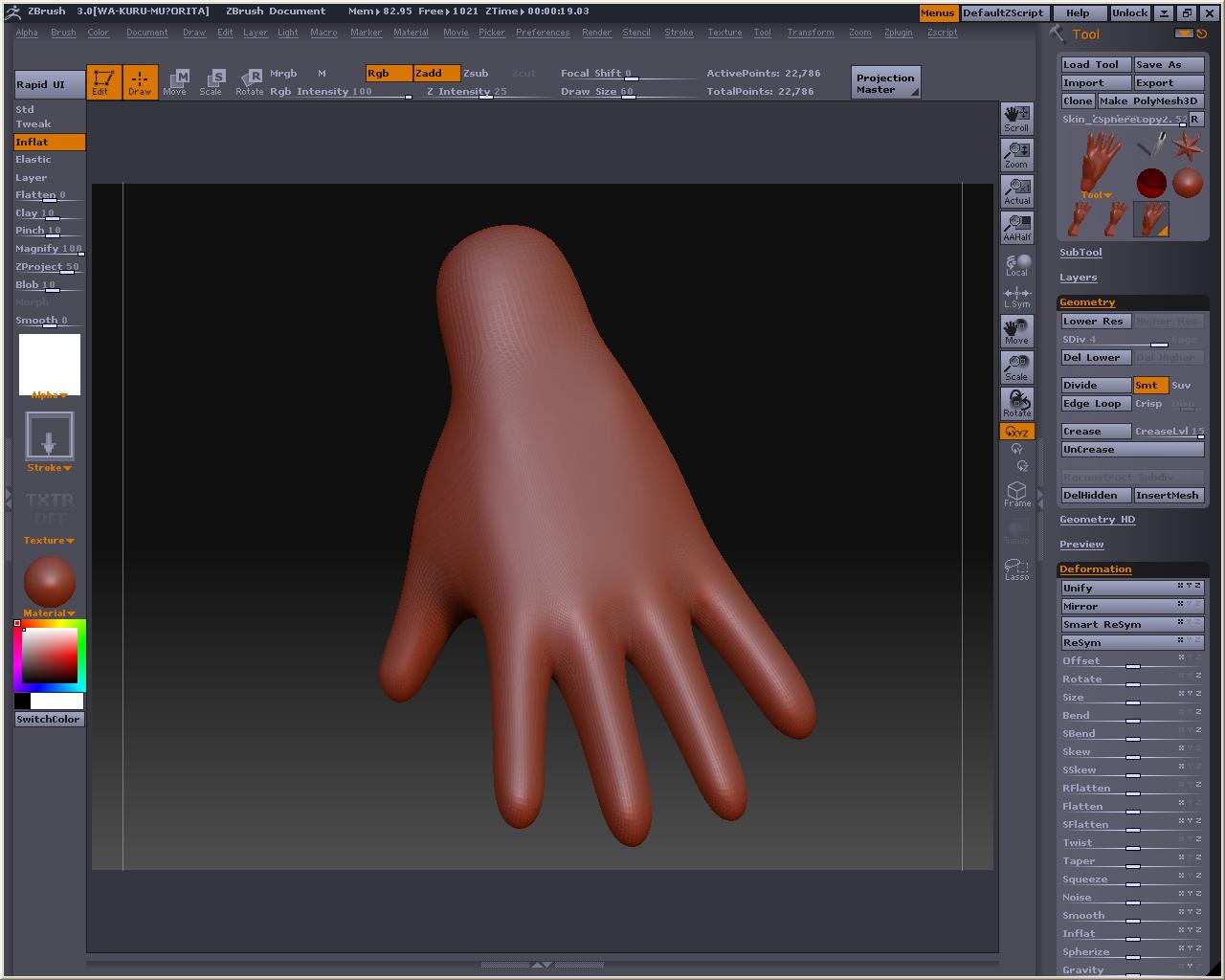Click the Scroll canvas icon
This screenshot has height=980, width=1225.
point(1016,119)
